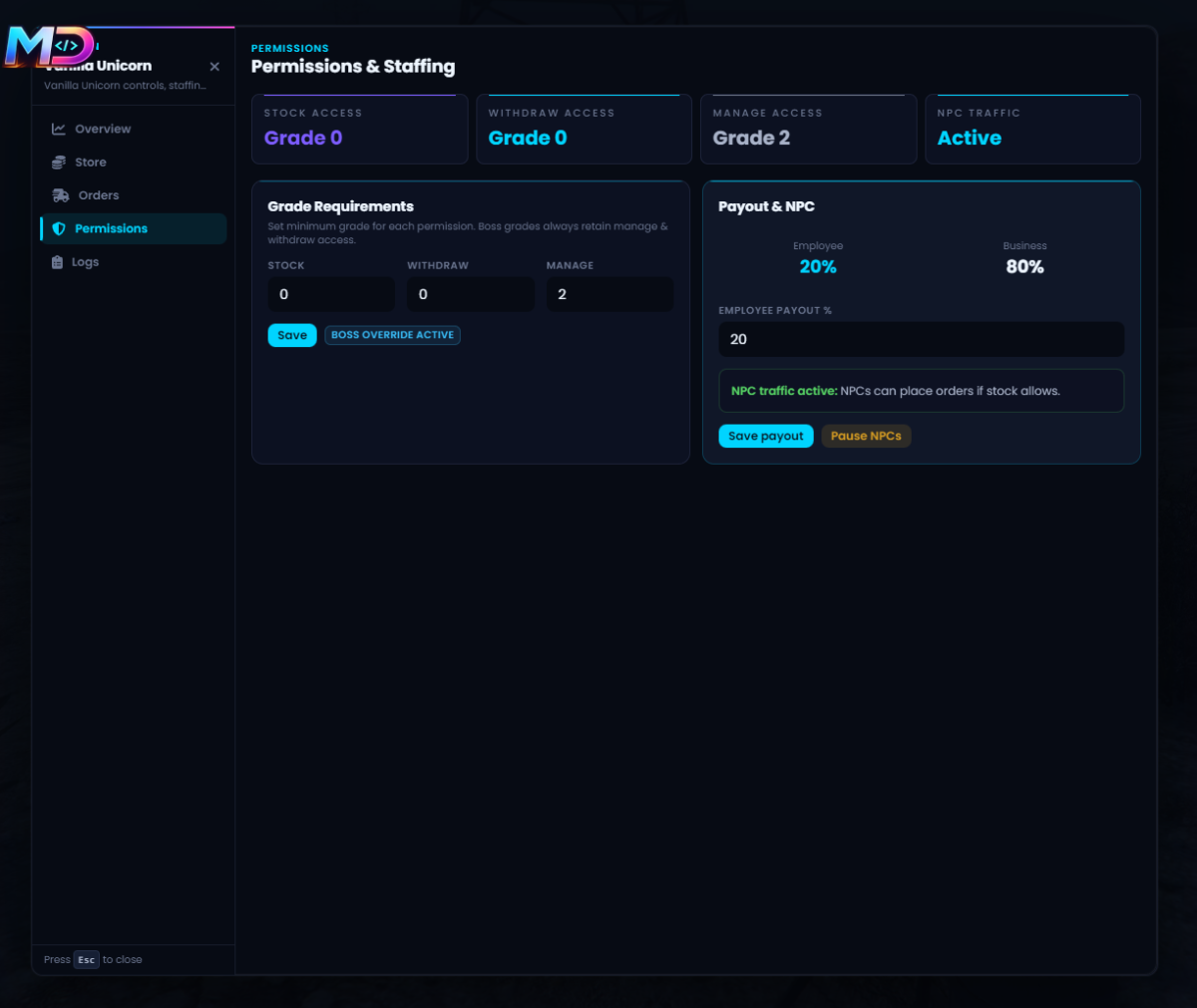Click the Employee Payout percent field
The image size is (1197, 1008).
coord(921,339)
